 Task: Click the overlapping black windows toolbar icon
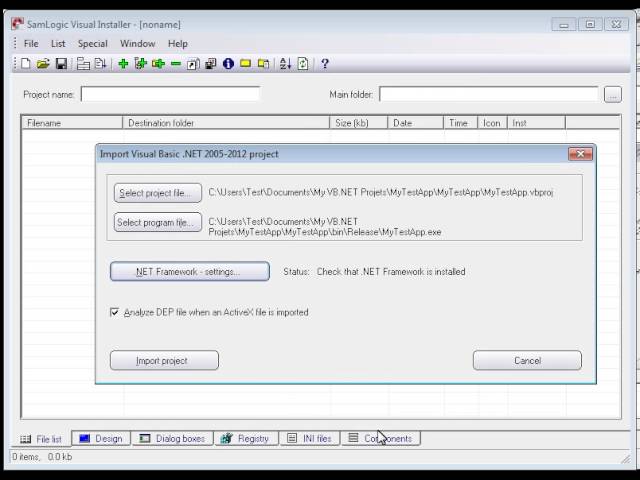click(x=210, y=64)
